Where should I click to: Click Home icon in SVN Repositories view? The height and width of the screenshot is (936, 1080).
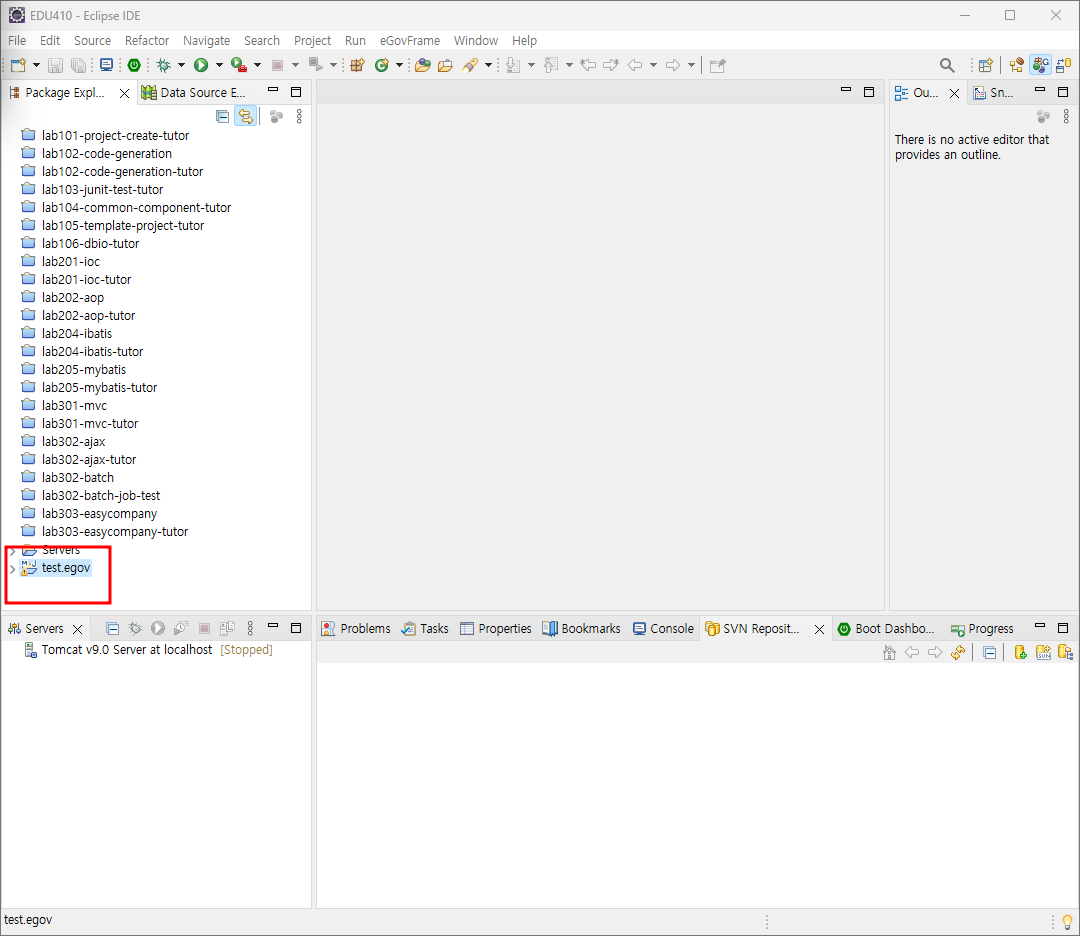889,652
